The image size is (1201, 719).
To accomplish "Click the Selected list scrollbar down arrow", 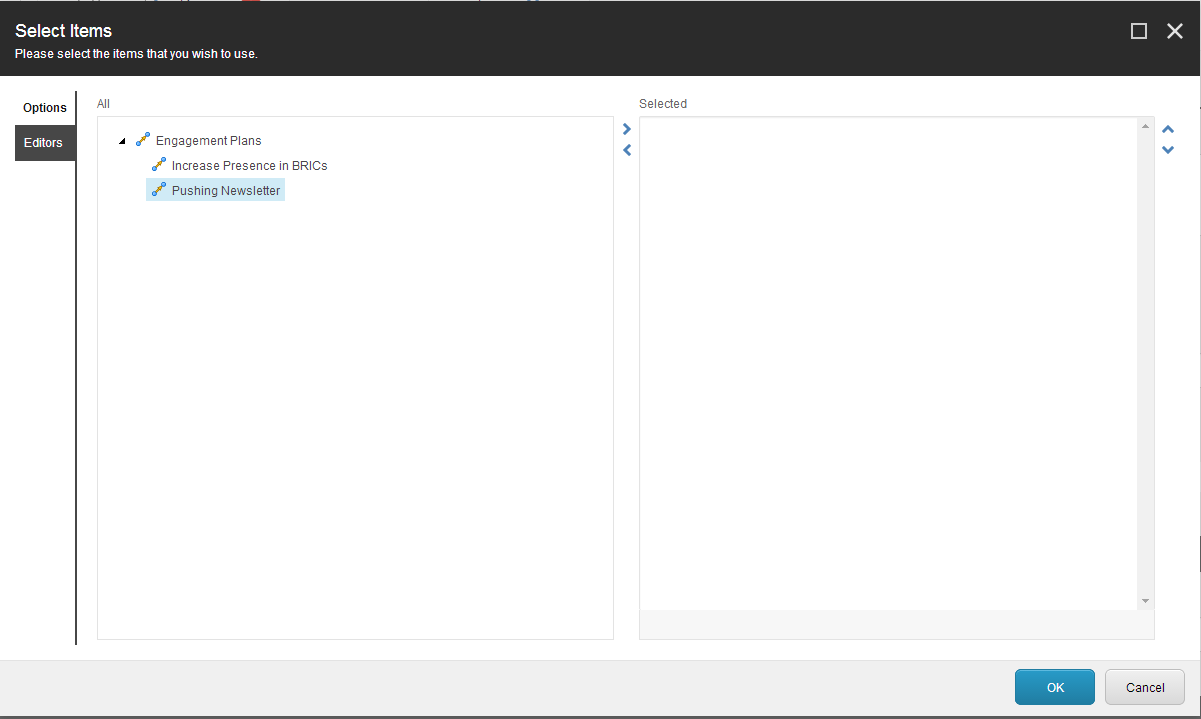I will [1144, 600].
